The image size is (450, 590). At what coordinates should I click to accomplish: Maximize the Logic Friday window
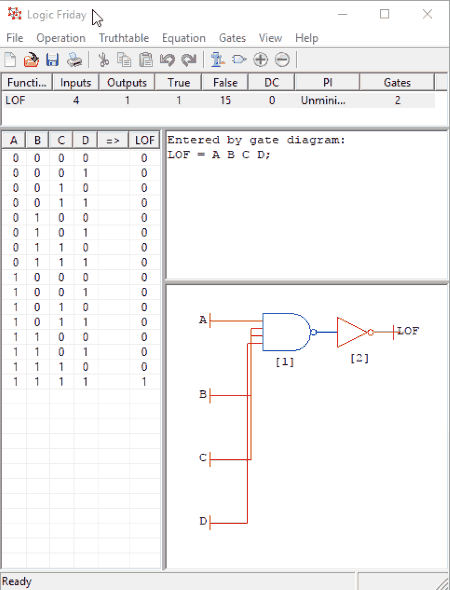[x=385, y=14]
